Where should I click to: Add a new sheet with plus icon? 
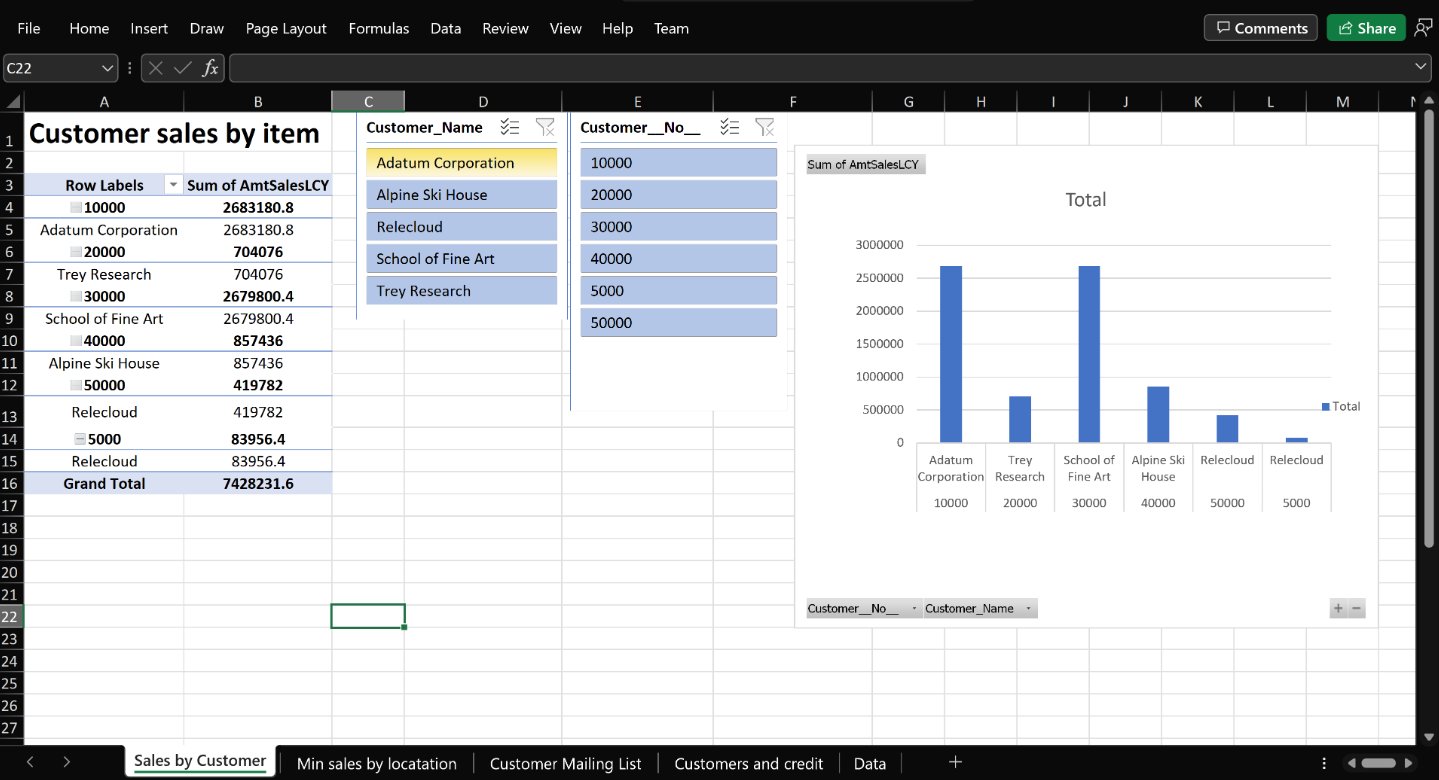955,762
